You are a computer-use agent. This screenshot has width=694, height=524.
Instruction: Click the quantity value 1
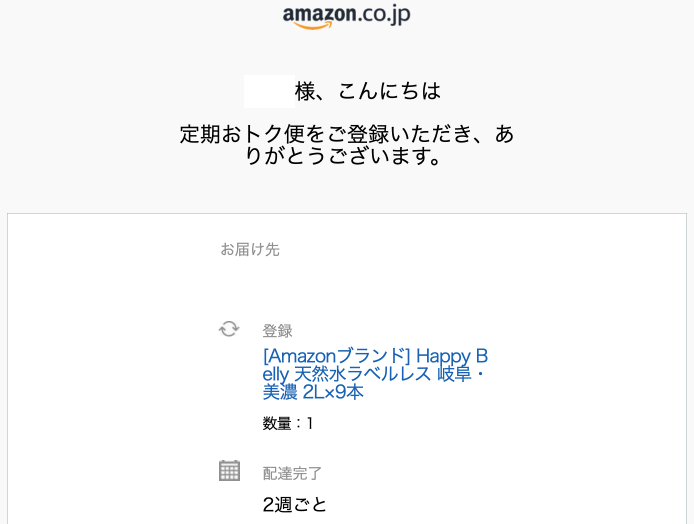(309, 423)
